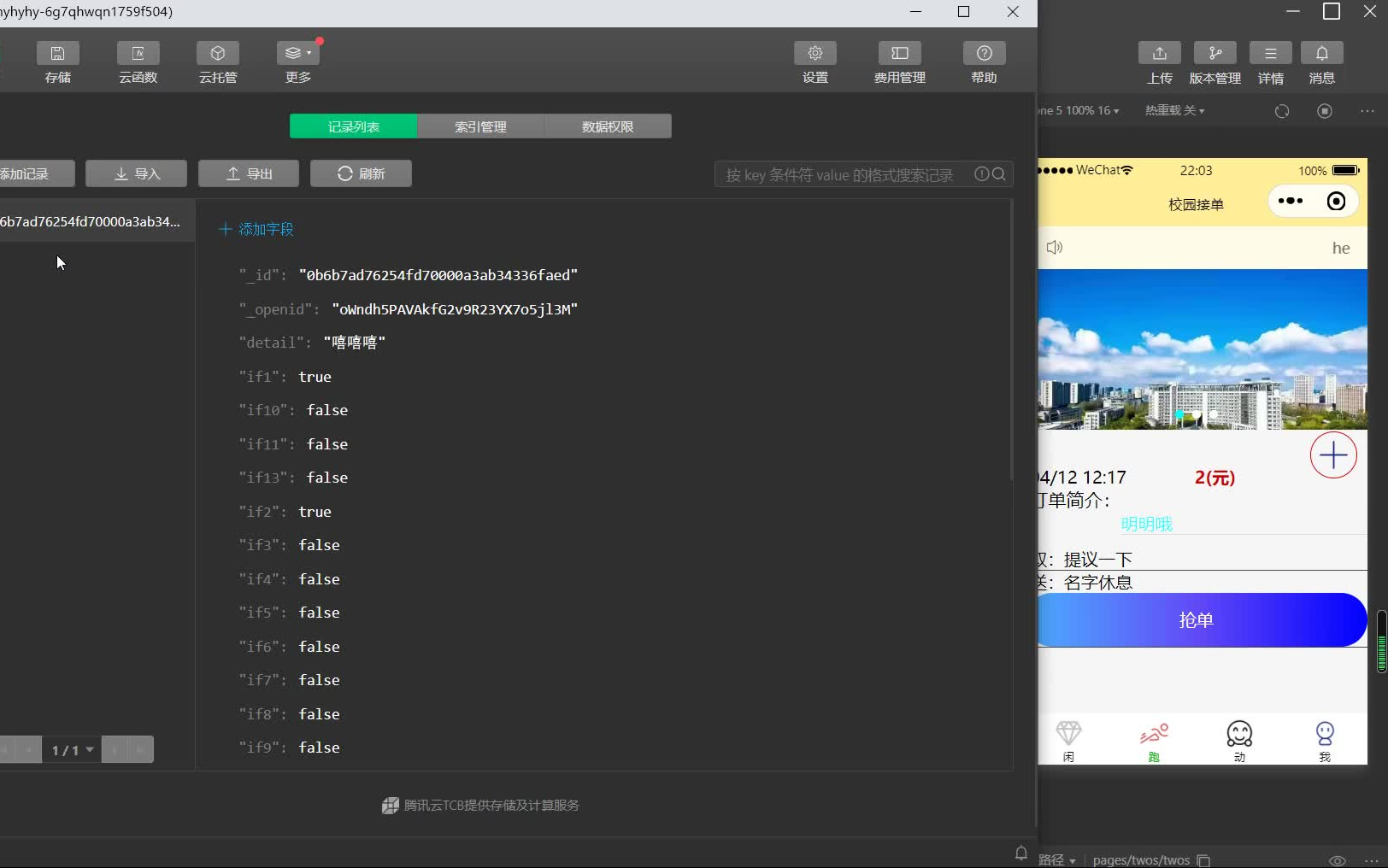Click the _id value string

[438, 275]
